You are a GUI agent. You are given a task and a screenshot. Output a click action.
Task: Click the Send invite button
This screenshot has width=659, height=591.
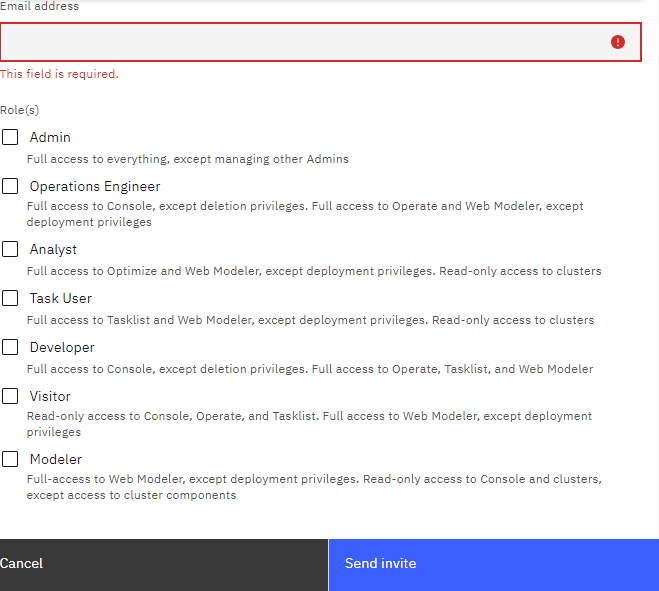coord(493,564)
